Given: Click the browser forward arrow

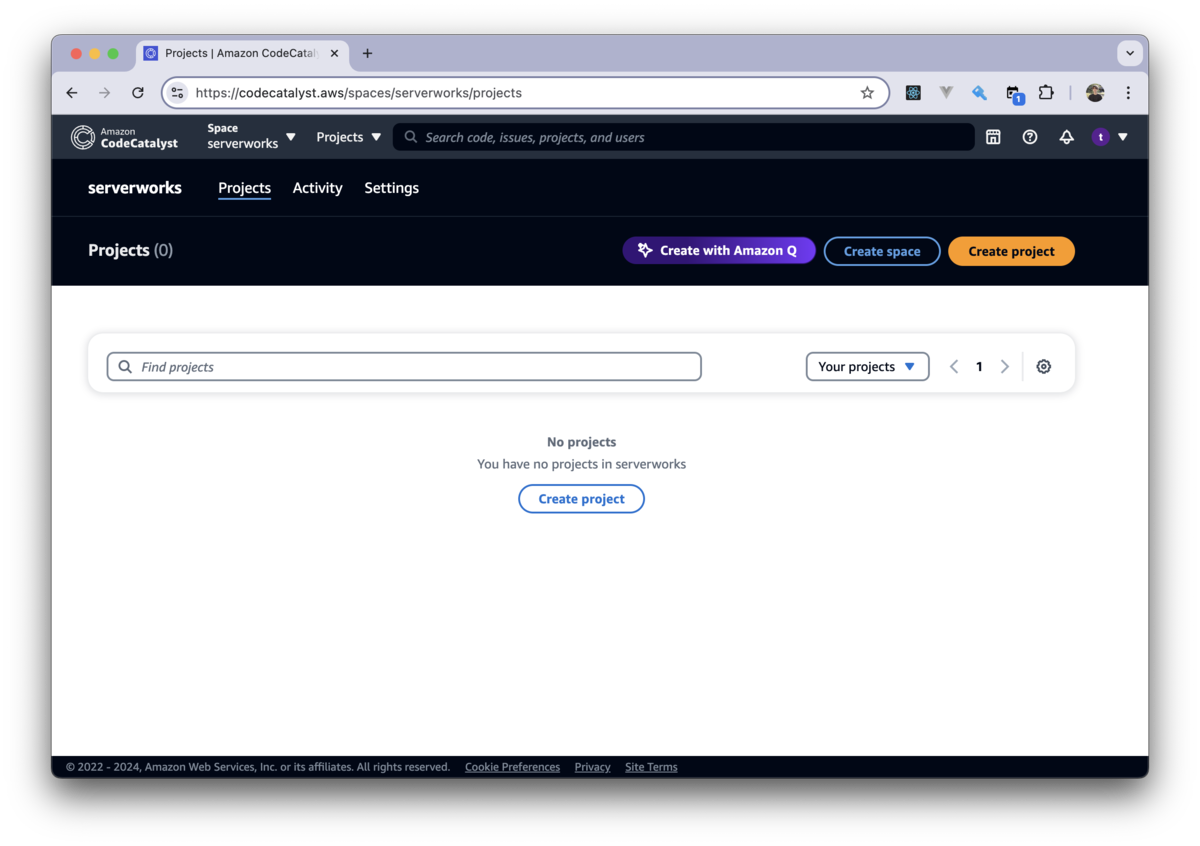Looking at the screenshot, I should pyautogui.click(x=105, y=93).
